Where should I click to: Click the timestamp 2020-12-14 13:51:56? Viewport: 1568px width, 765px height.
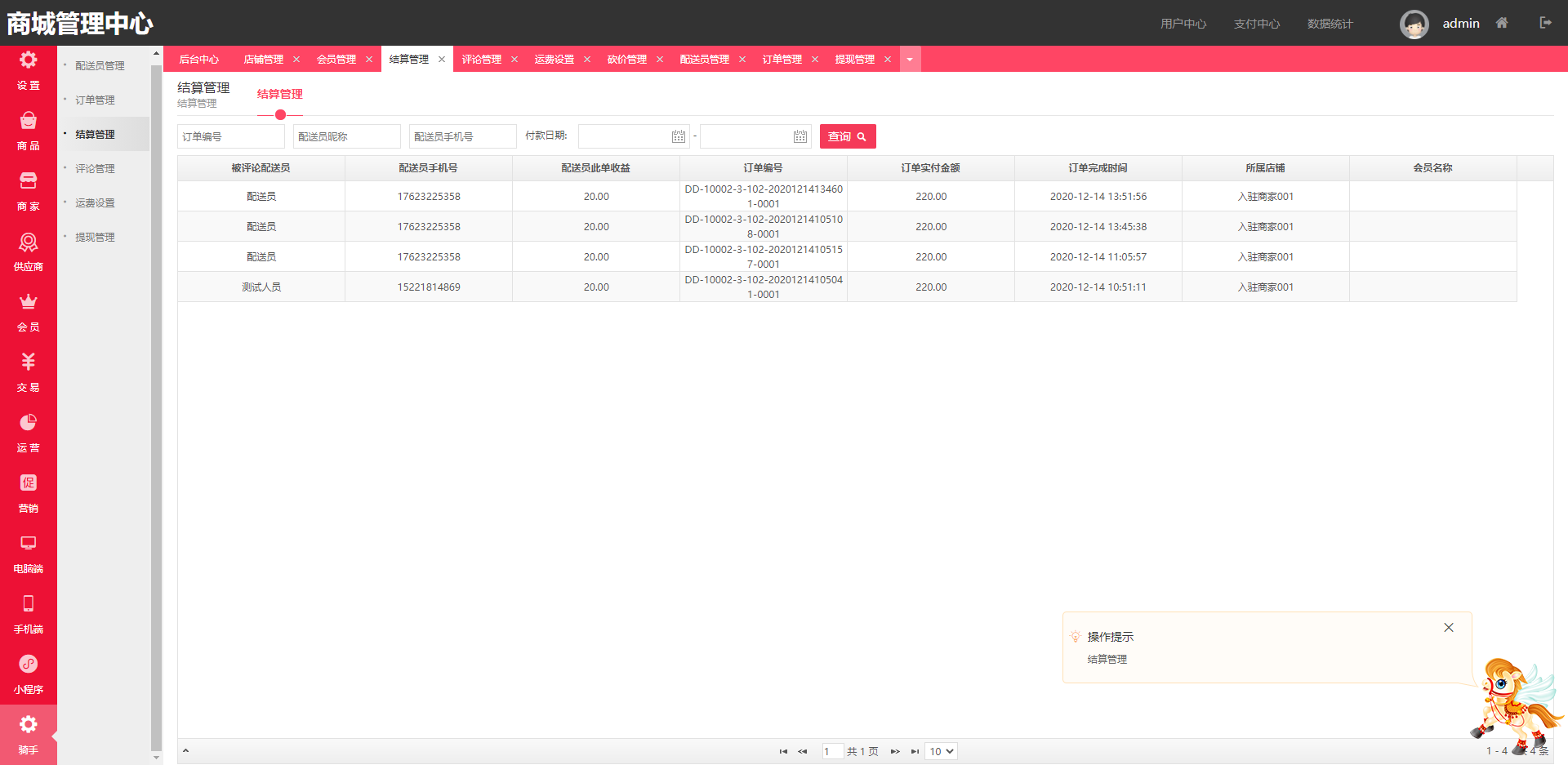pyautogui.click(x=1098, y=197)
